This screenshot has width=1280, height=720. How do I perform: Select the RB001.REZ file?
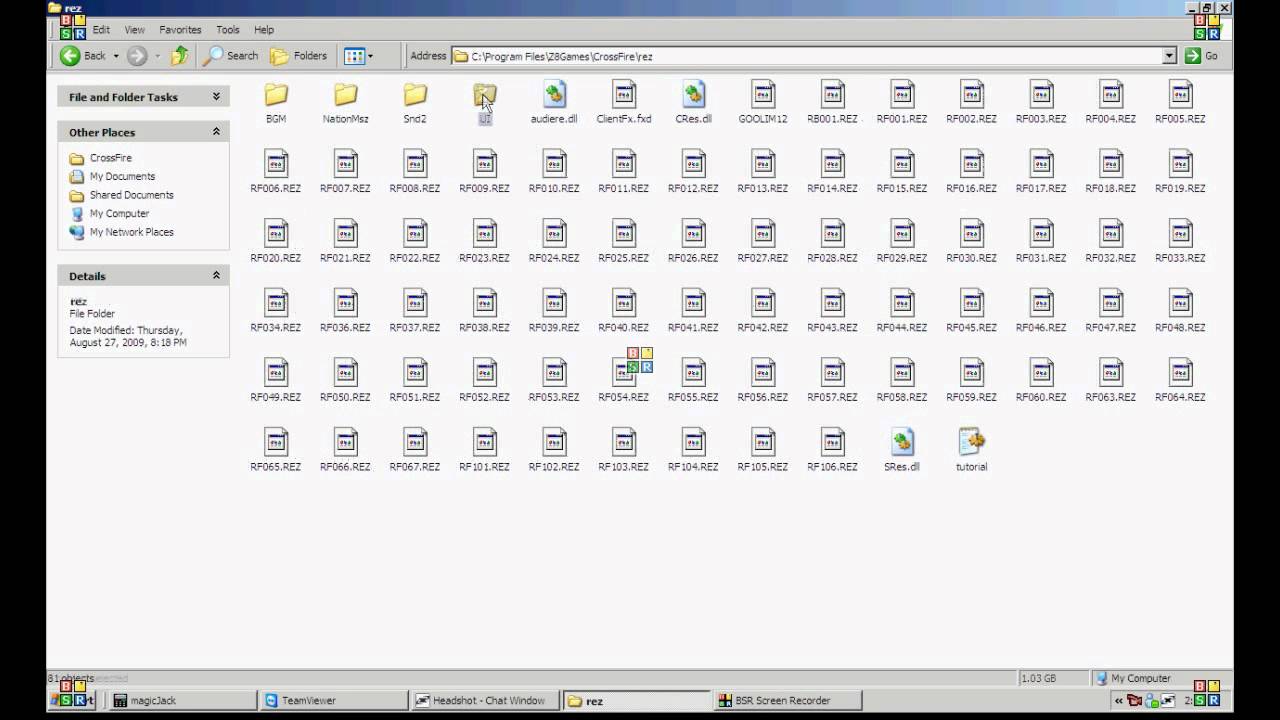pyautogui.click(x=833, y=103)
